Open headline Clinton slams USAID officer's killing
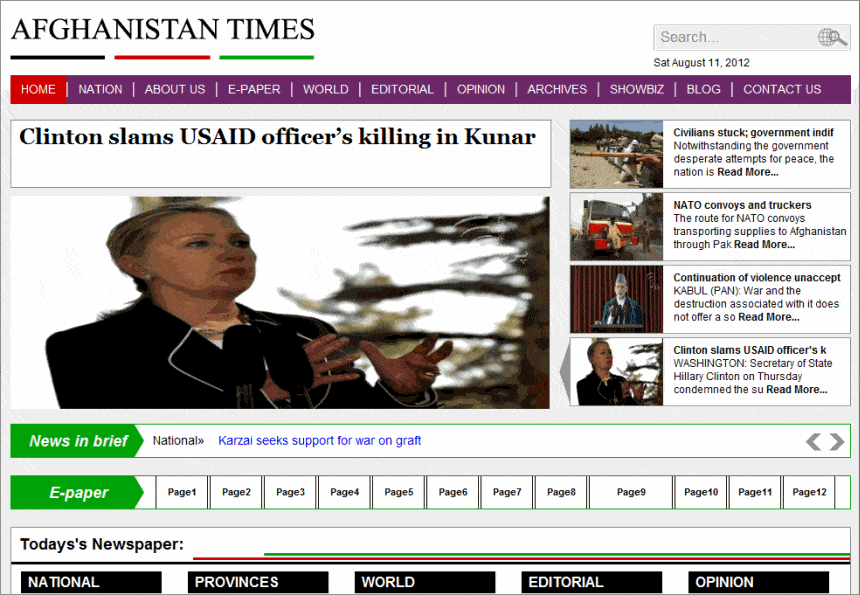The height and width of the screenshot is (595, 860). pos(278,137)
